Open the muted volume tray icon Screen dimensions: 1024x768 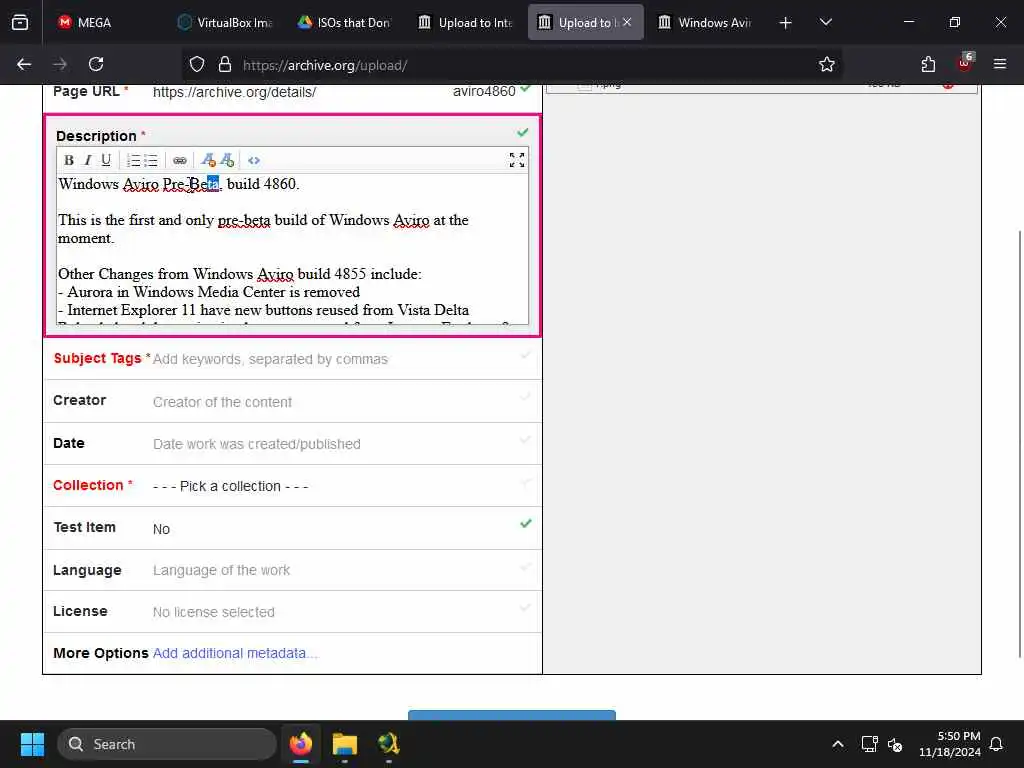(895, 744)
